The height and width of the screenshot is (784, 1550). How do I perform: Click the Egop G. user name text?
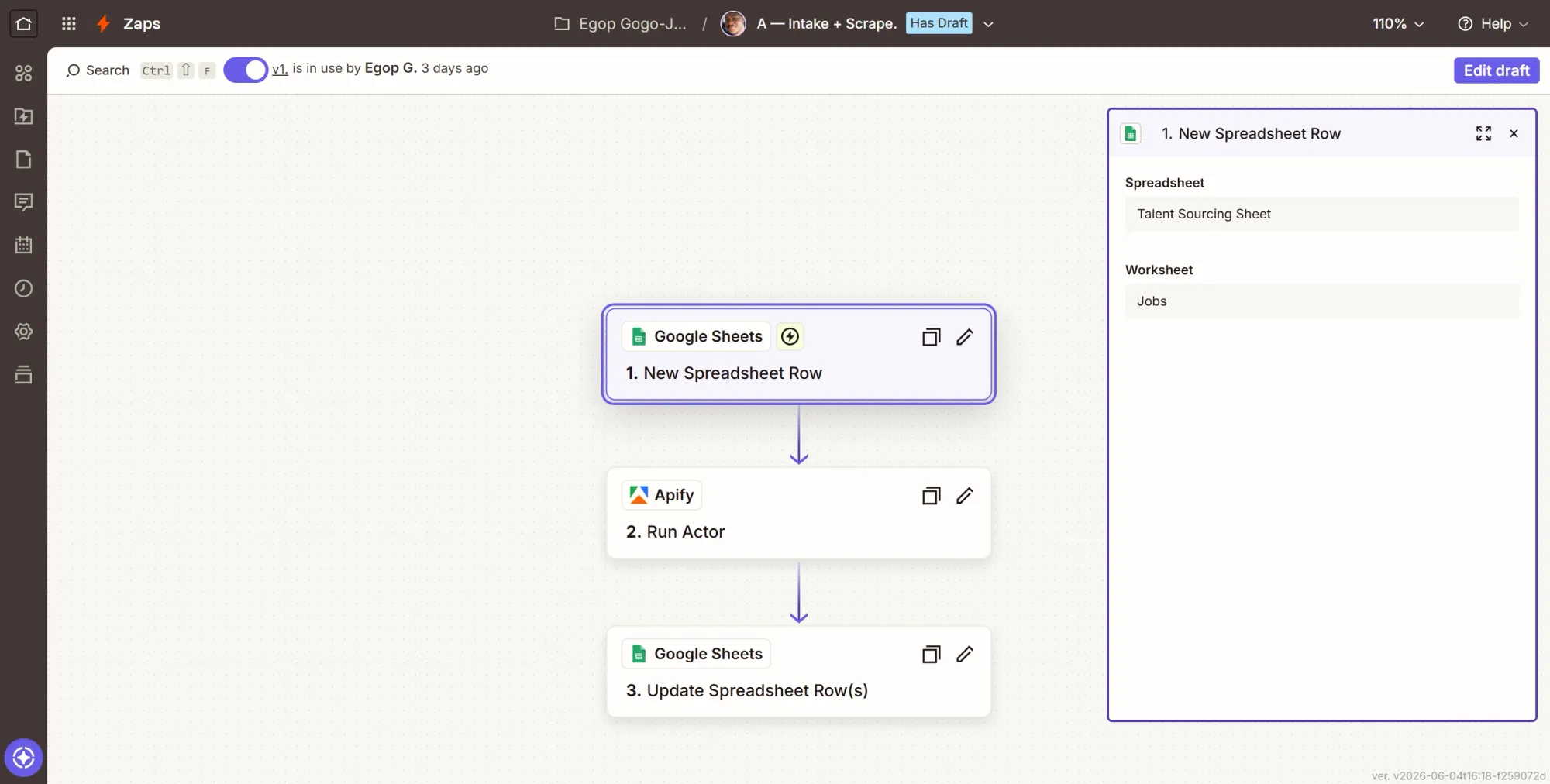click(x=391, y=68)
